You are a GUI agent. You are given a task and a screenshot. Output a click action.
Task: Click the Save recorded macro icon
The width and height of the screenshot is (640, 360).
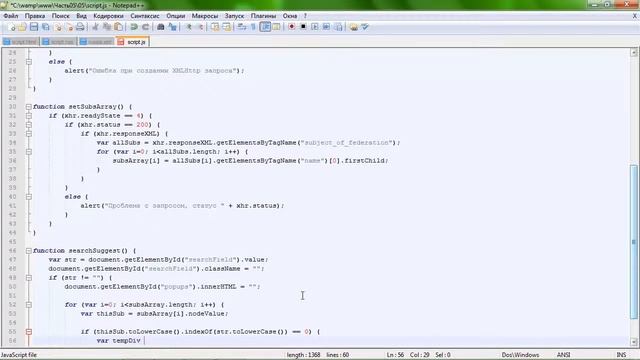click(338, 27)
